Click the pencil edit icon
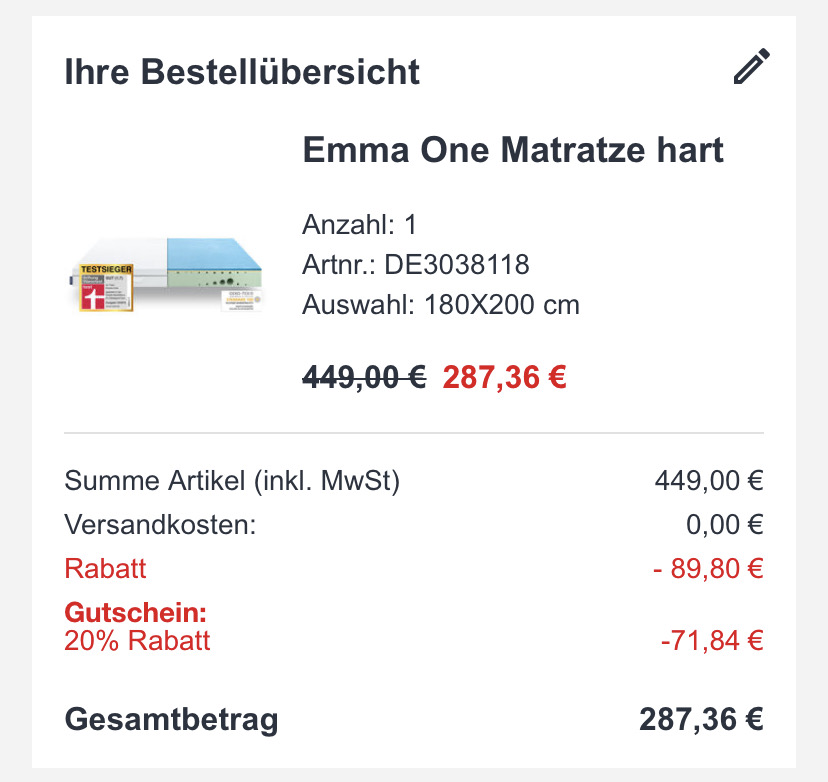828x782 pixels. tap(751, 67)
